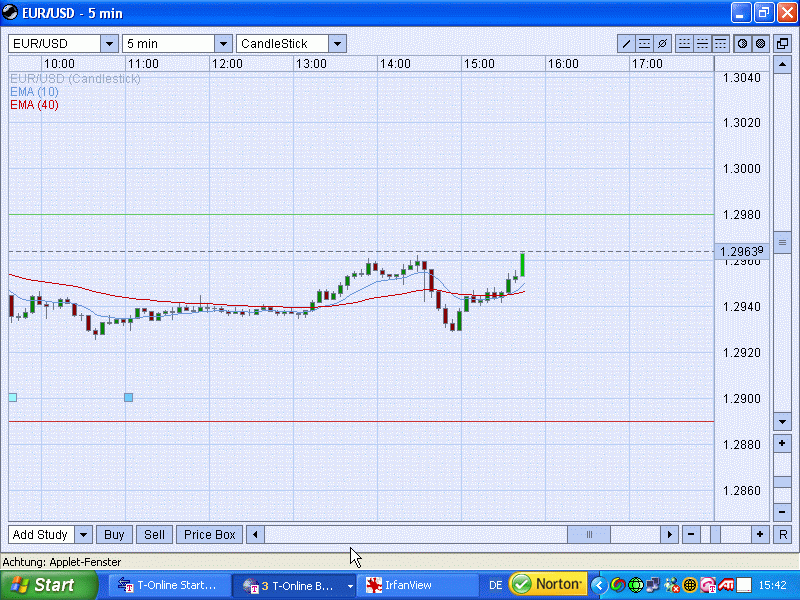Toggle the middle solid-line style button
Image resolution: width=800 pixels, height=600 pixels.
click(702, 44)
